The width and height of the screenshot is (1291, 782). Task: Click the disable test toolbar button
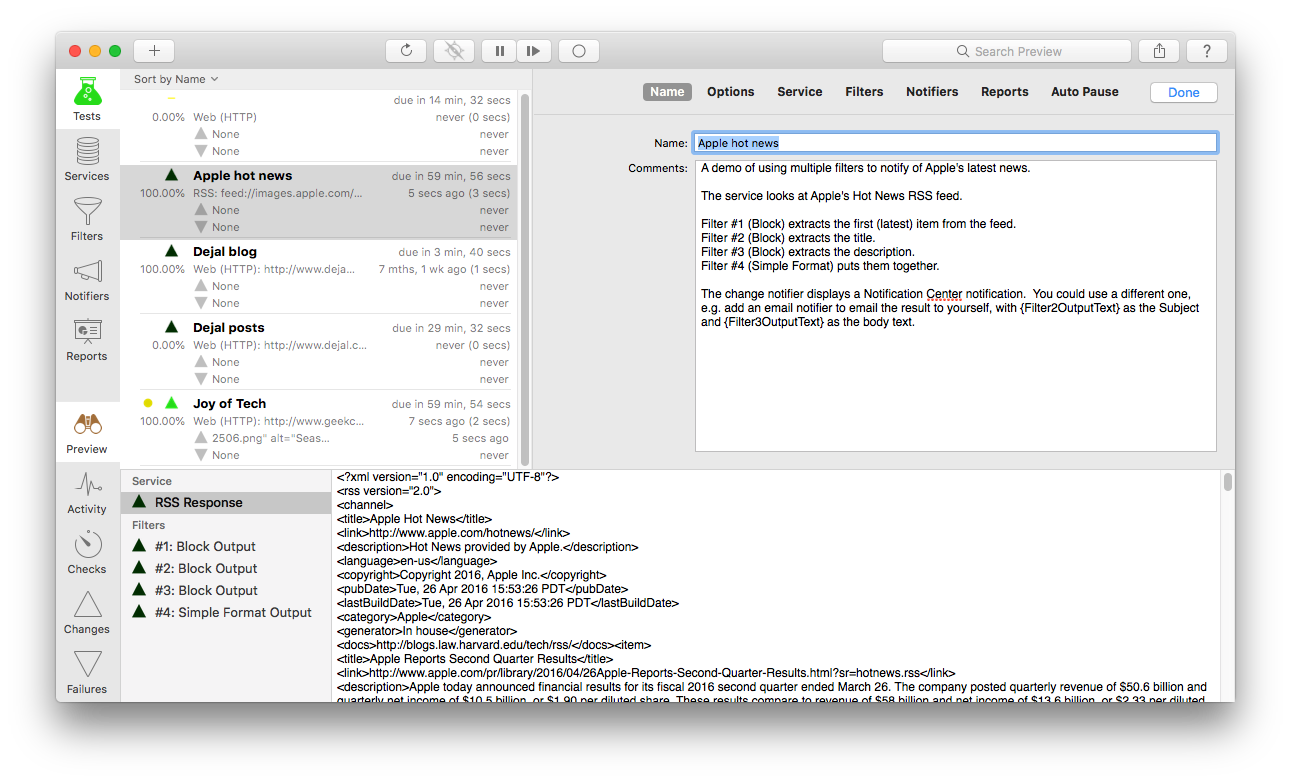click(x=454, y=51)
